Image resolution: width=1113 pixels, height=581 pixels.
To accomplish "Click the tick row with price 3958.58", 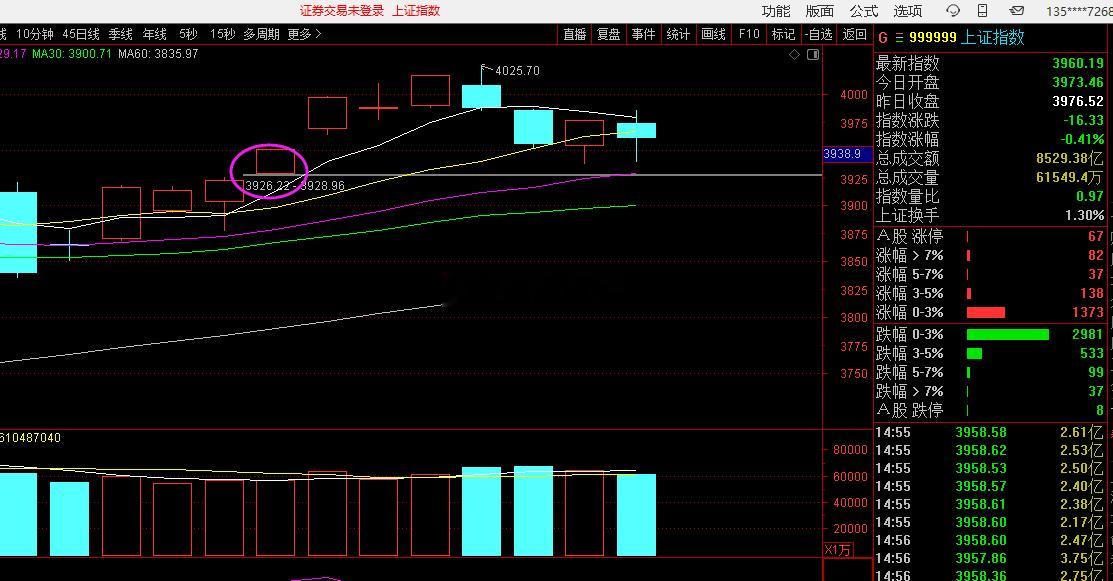I will click(x=989, y=432).
